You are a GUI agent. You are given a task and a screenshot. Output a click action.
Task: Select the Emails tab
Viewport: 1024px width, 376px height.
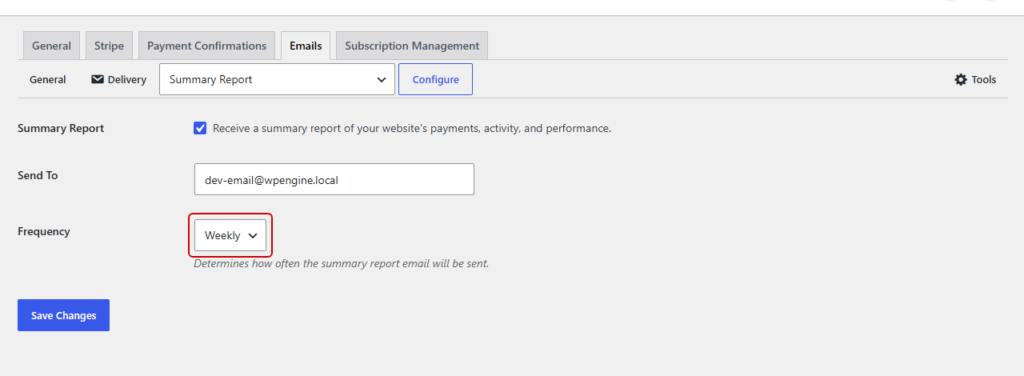[306, 46]
